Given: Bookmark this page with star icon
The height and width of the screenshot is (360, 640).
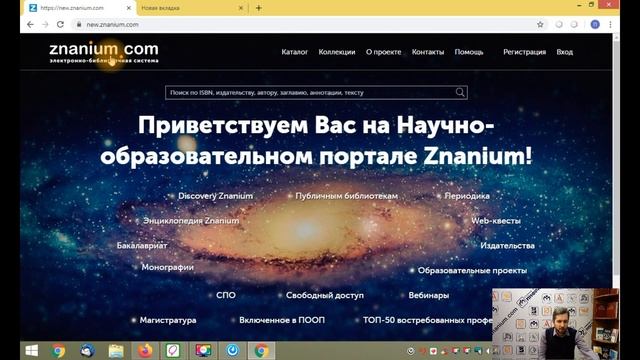Looking at the screenshot, I should 540,24.
